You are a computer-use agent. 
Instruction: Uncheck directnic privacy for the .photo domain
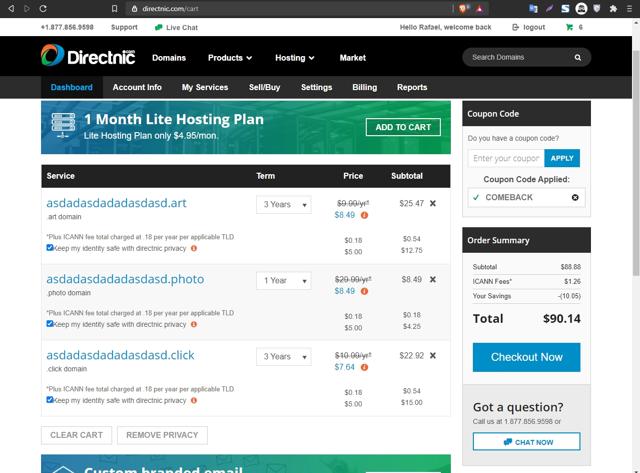pyautogui.click(x=50, y=324)
